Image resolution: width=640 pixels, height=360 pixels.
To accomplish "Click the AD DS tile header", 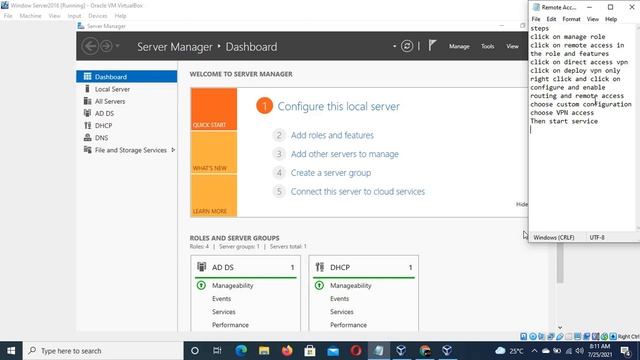I will (245, 267).
